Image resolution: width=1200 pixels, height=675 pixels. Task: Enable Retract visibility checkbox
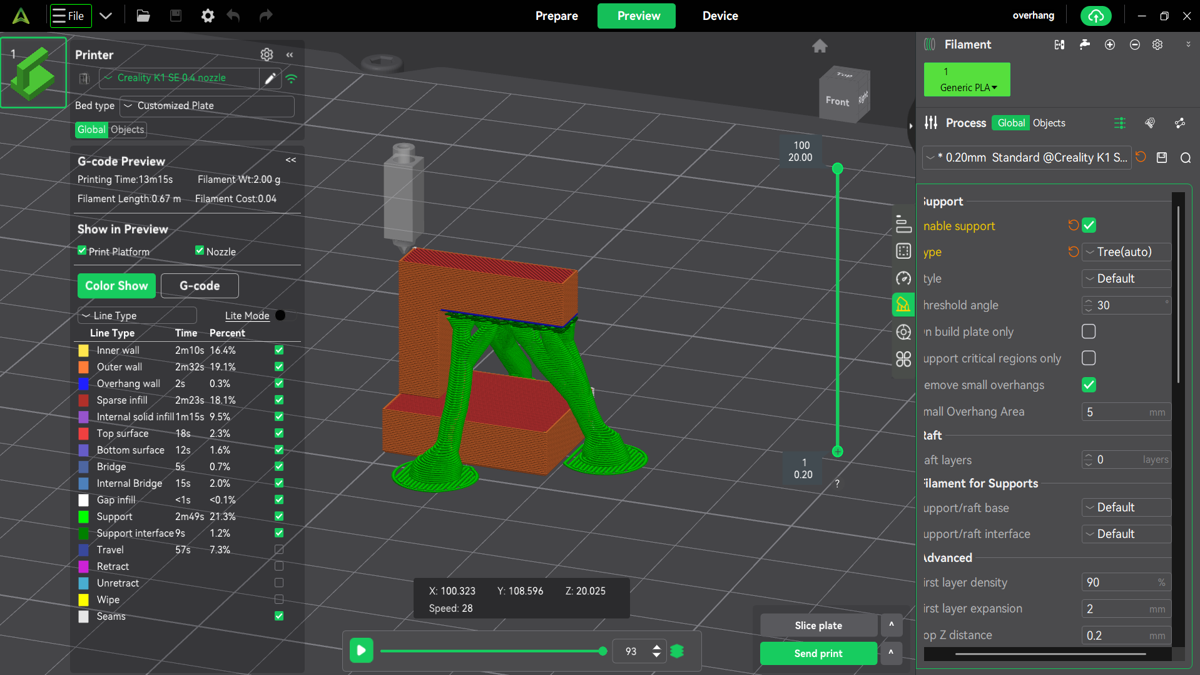pyautogui.click(x=279, y=566)
